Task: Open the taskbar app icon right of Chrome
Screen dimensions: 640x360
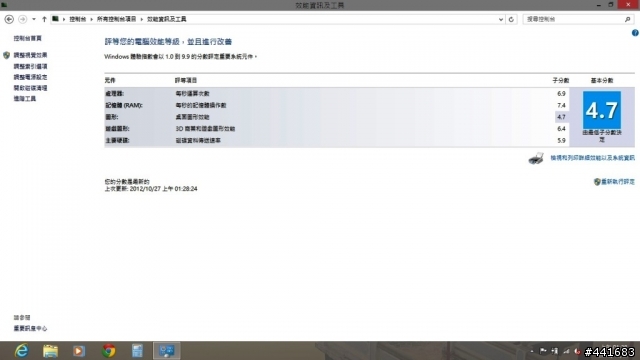Action: pos(137,351)
